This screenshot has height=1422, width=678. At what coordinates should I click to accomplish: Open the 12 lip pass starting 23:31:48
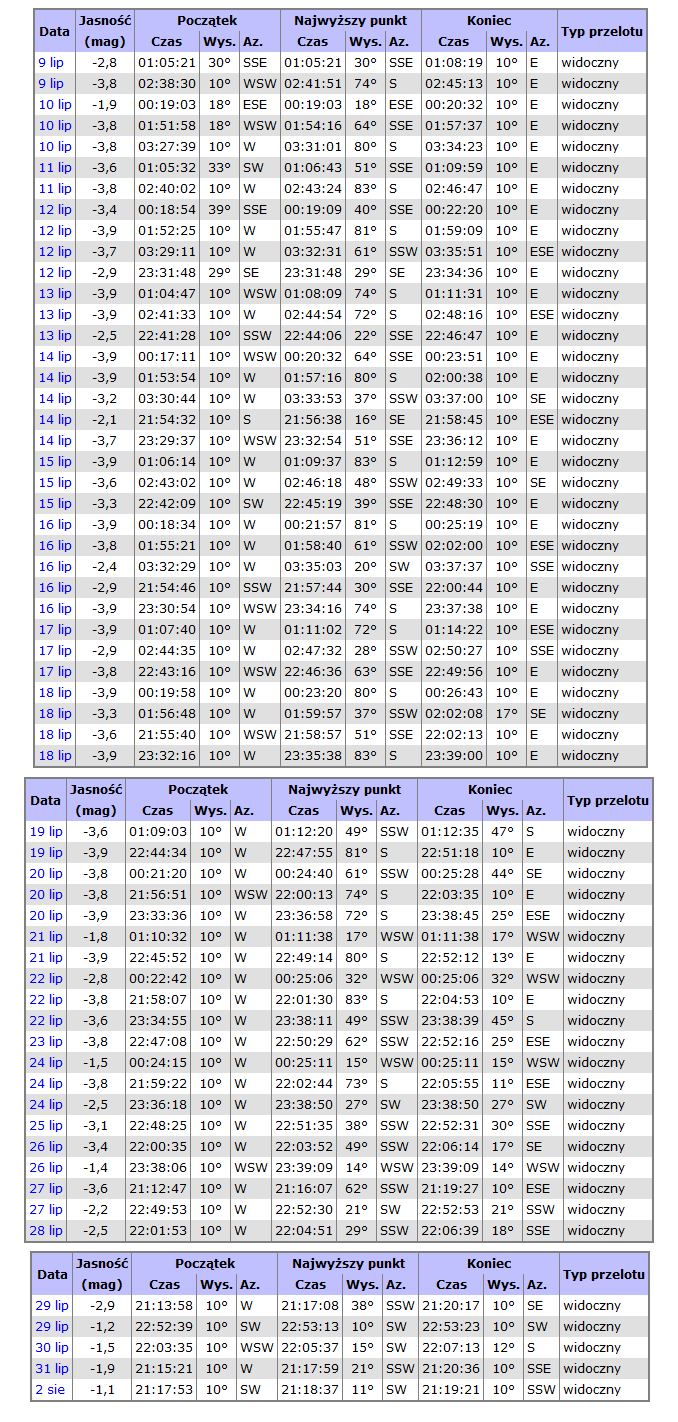click(55, 272)
